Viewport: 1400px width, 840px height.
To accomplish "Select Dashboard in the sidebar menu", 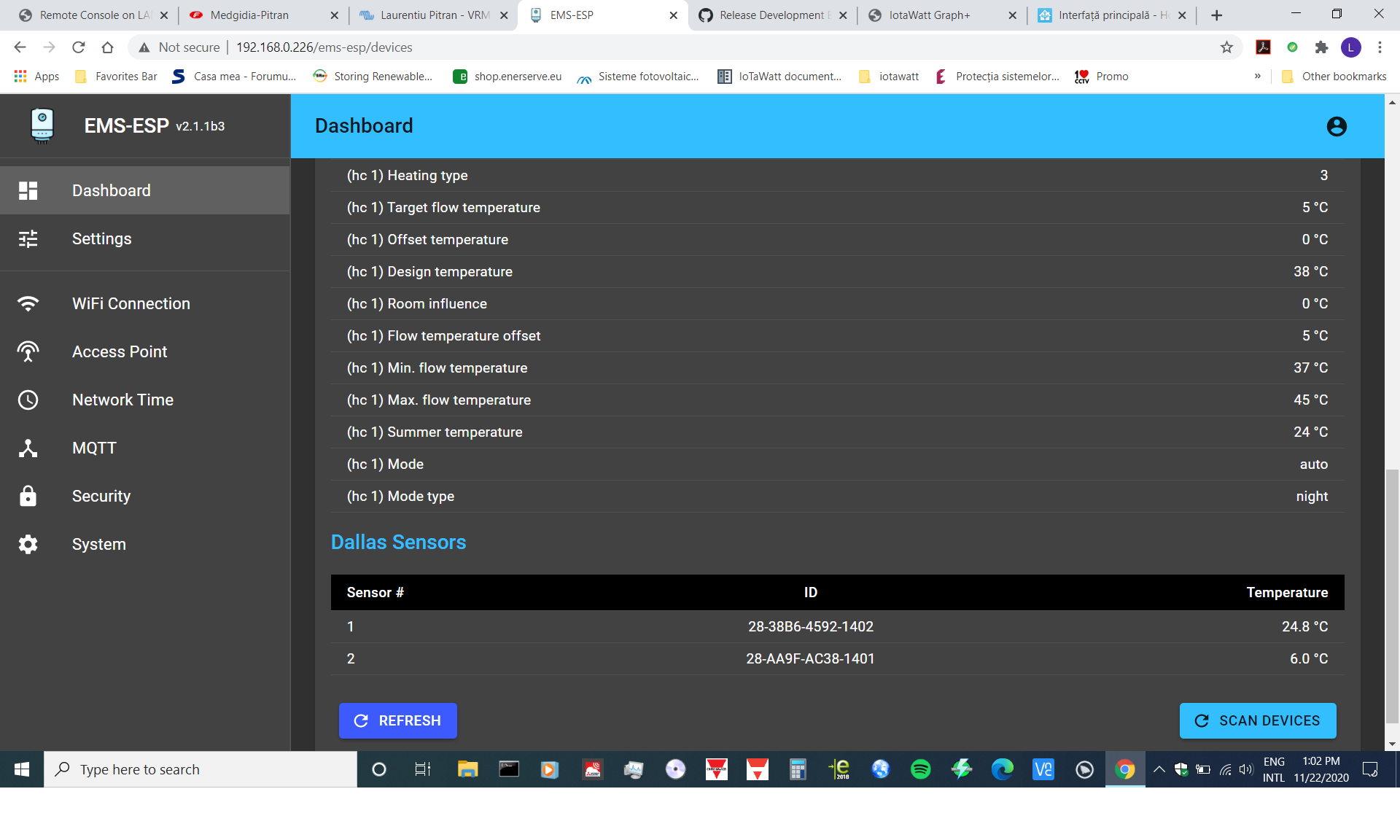I will [x=112, y=190].
